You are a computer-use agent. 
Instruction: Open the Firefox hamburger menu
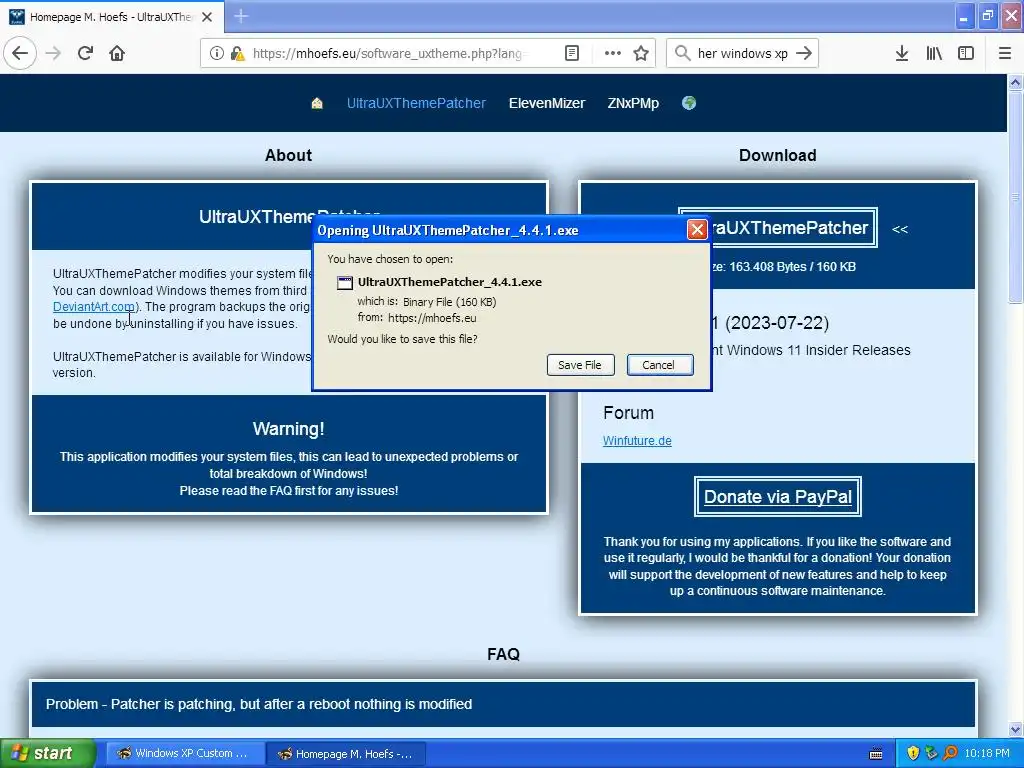(1004, 54)
